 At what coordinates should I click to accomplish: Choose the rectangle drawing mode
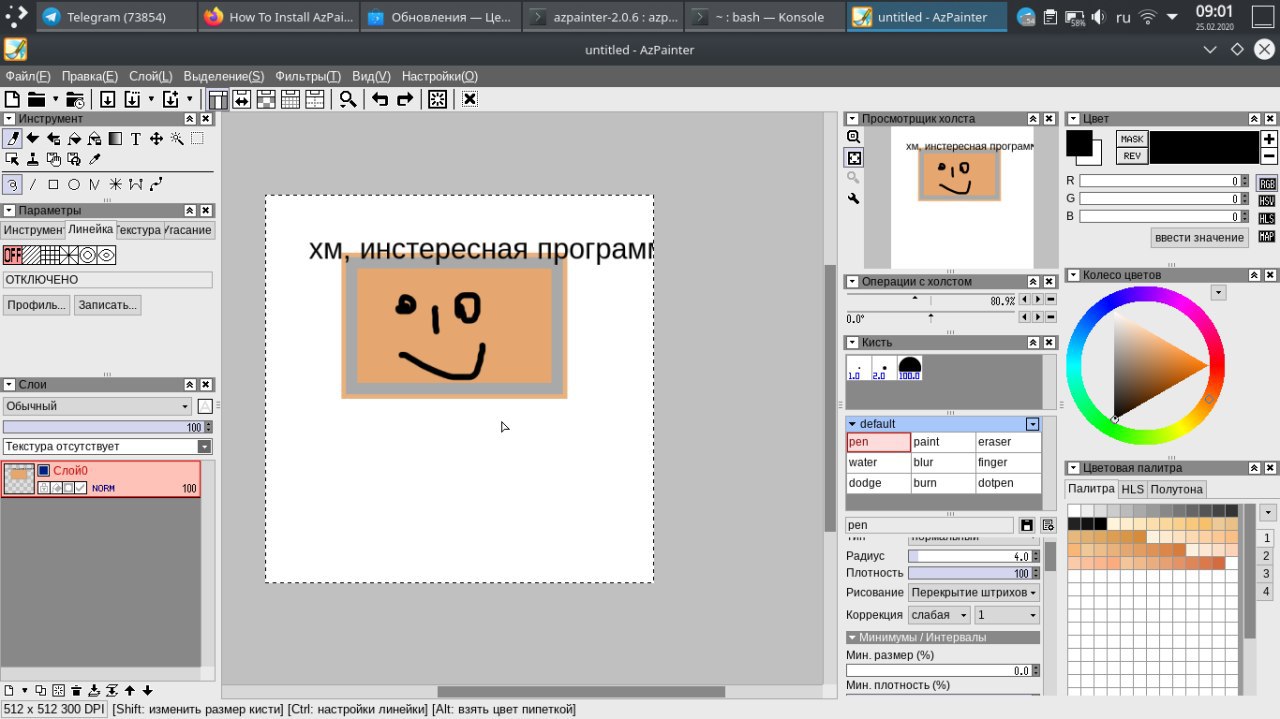[53, 184]
